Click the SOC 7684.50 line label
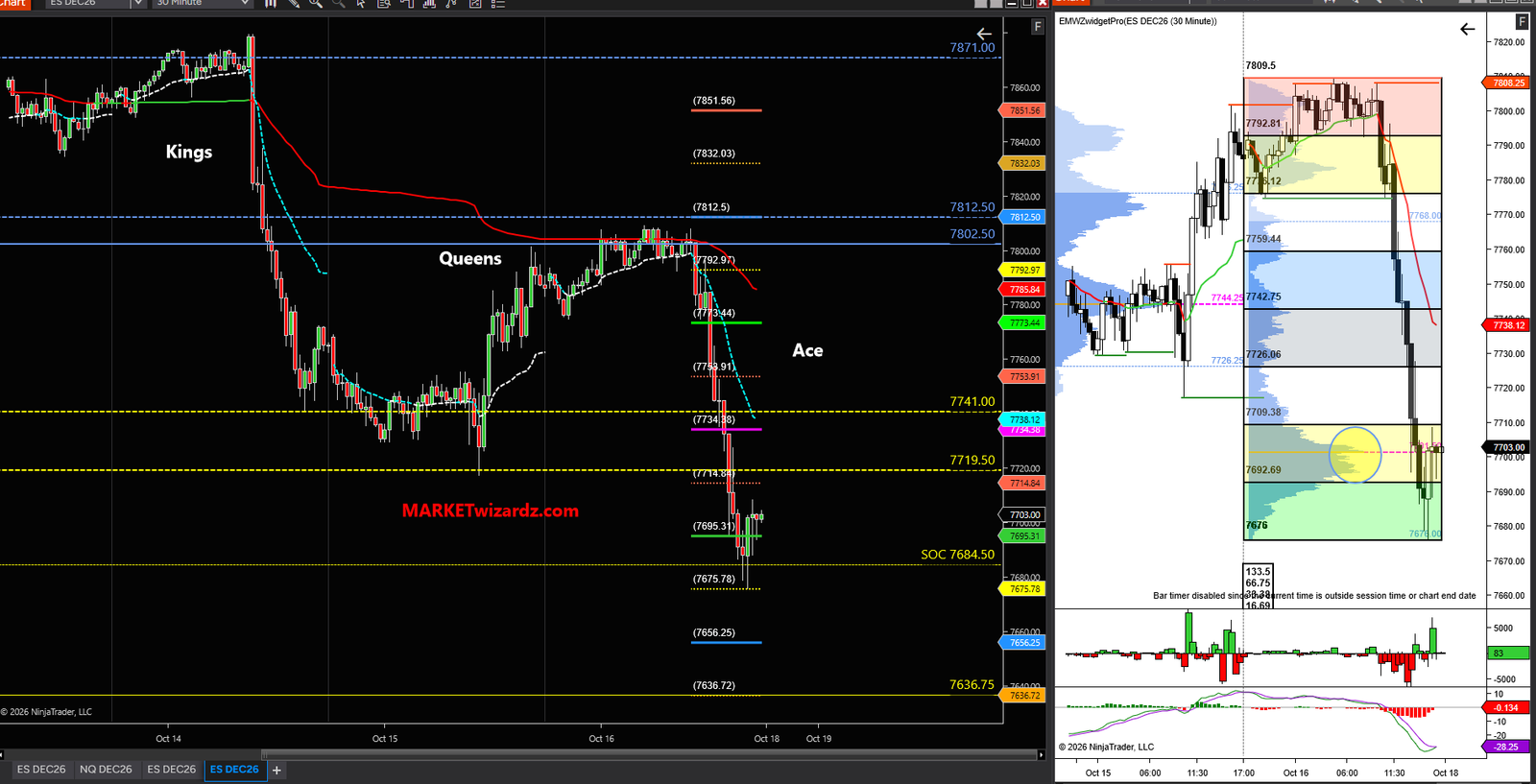The image size is (1536, 784). [957, 555]
